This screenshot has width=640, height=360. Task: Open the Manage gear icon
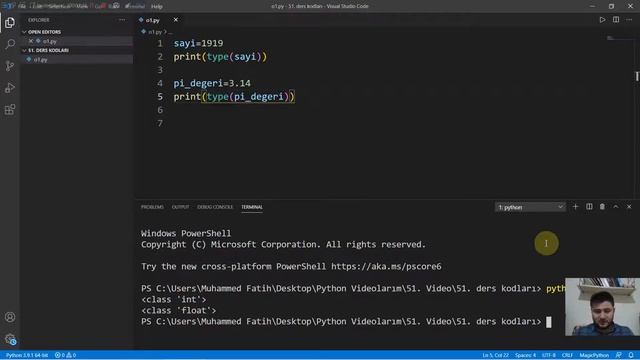(x=10, y=339)
